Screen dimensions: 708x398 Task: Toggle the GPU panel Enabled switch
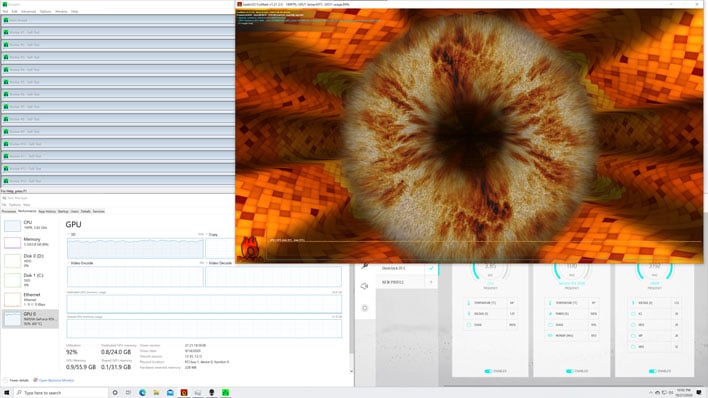[x=570, y=371]
